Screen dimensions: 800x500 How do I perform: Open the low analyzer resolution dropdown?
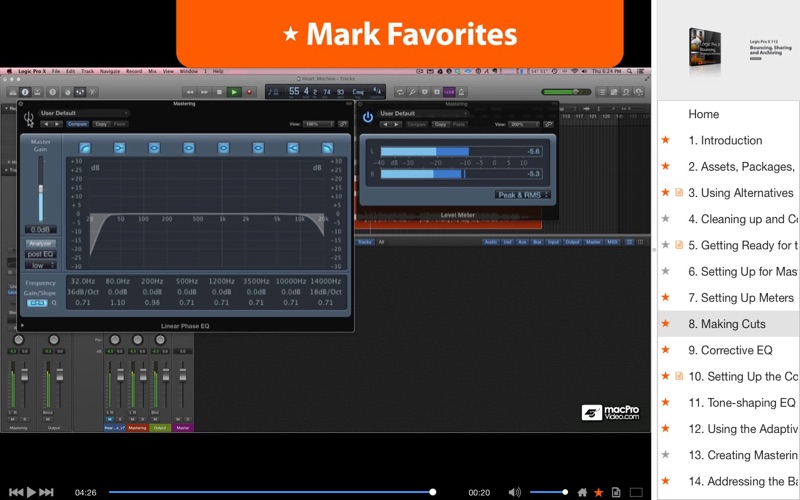point(40,265)
